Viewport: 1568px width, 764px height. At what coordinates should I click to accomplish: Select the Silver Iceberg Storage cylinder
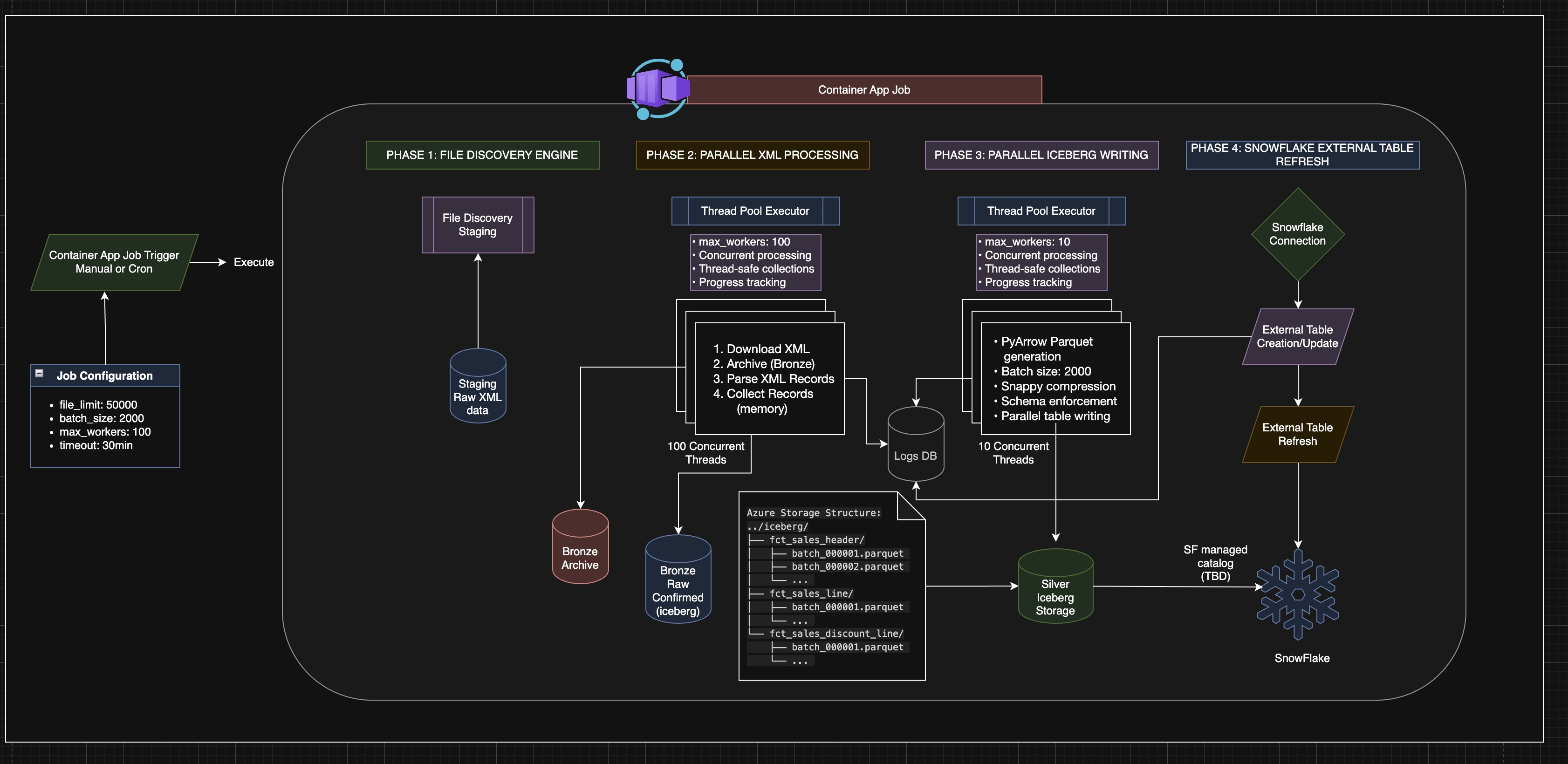[1055, 586]
